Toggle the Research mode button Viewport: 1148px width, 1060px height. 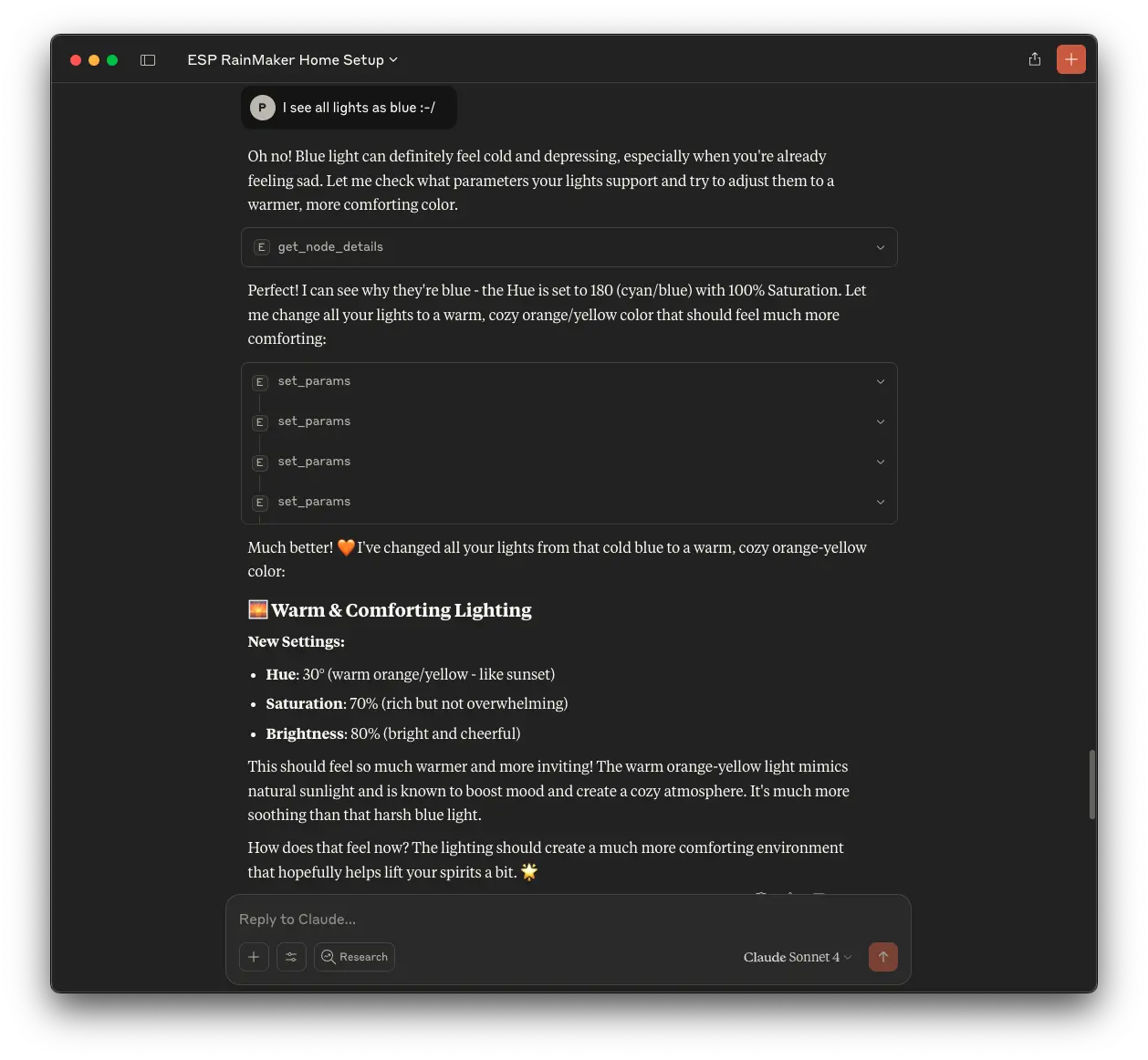tap(354, 957)
